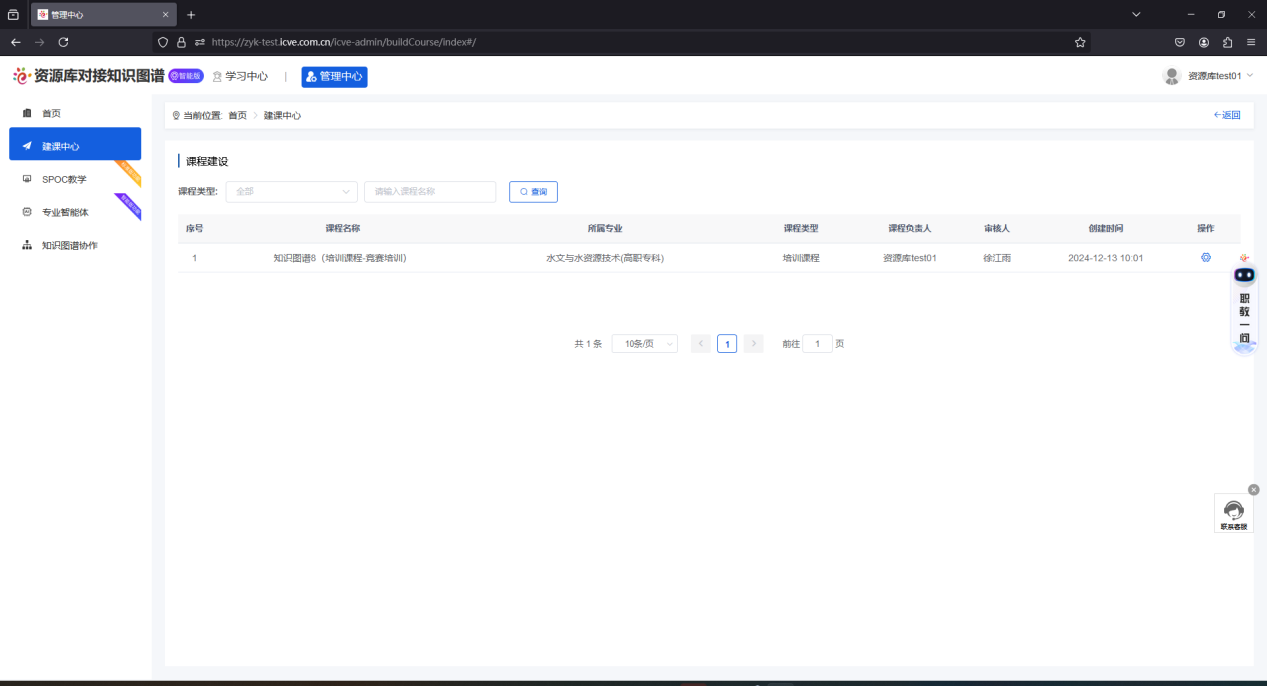Click the 资源库对接知识图谱 logo
This screenshot has width=1267, height=686.
point(89,76)
